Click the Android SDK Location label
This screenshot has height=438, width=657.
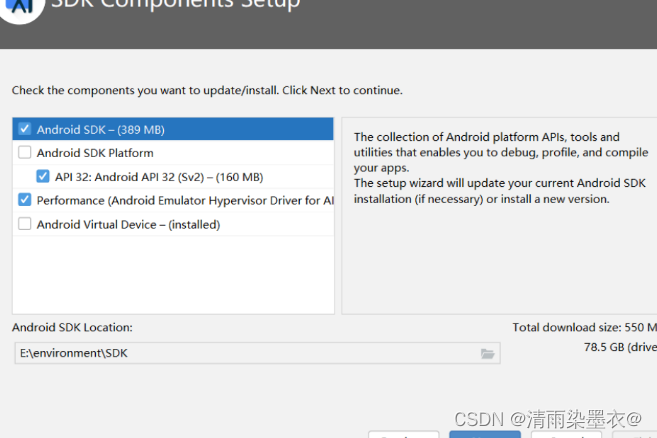[x=72, y=327]
